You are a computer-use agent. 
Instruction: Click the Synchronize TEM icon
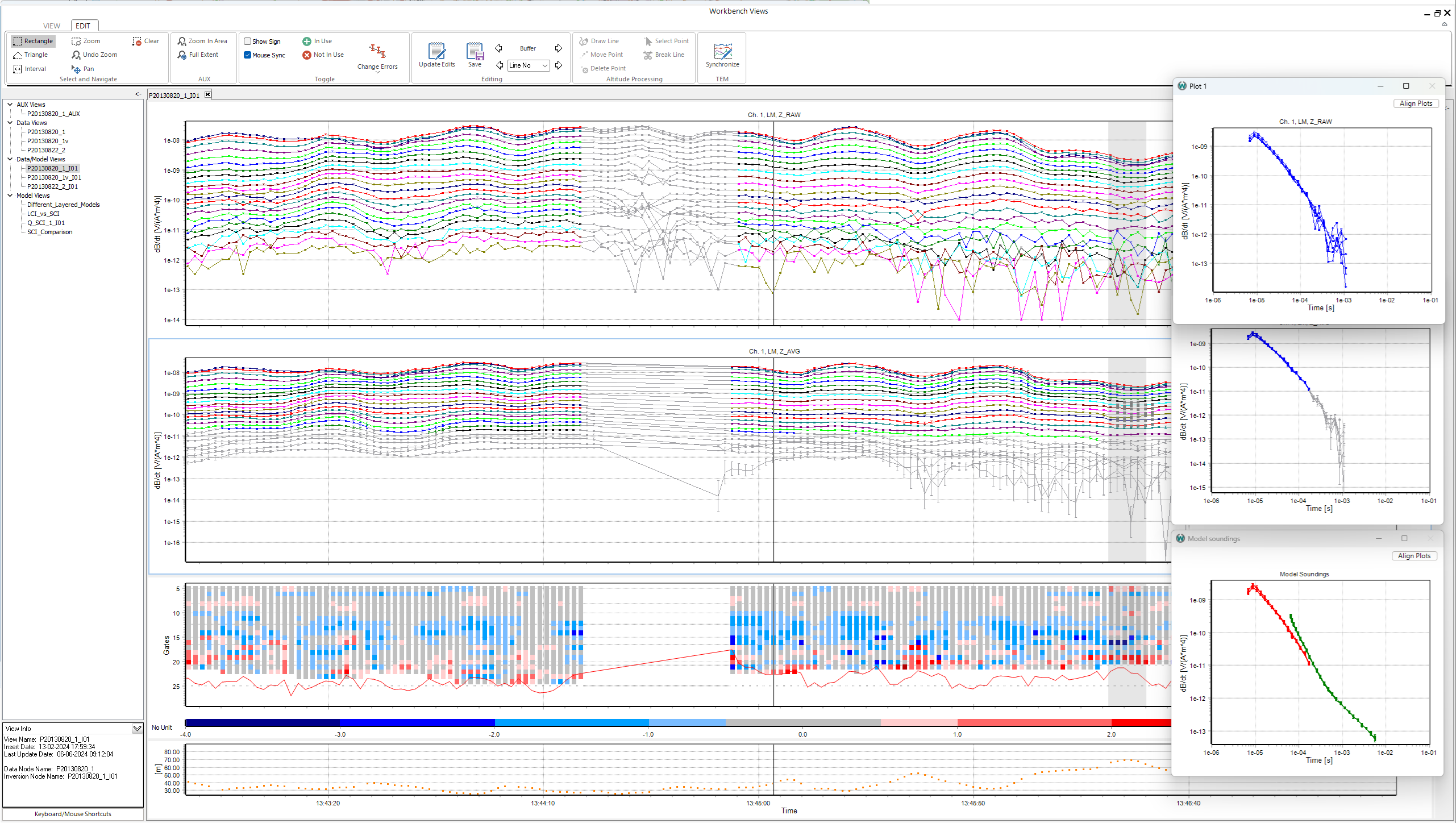pos(722,51)
